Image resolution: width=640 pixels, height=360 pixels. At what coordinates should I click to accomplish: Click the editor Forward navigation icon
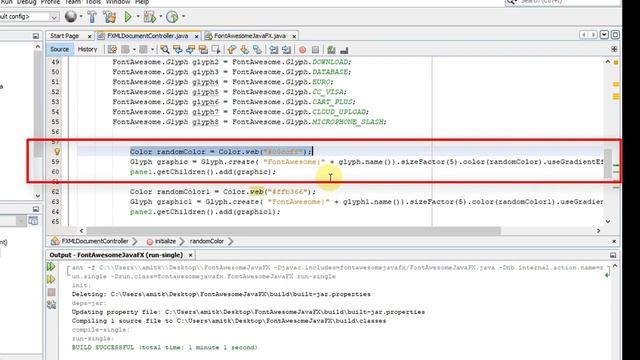coord(143,50)
